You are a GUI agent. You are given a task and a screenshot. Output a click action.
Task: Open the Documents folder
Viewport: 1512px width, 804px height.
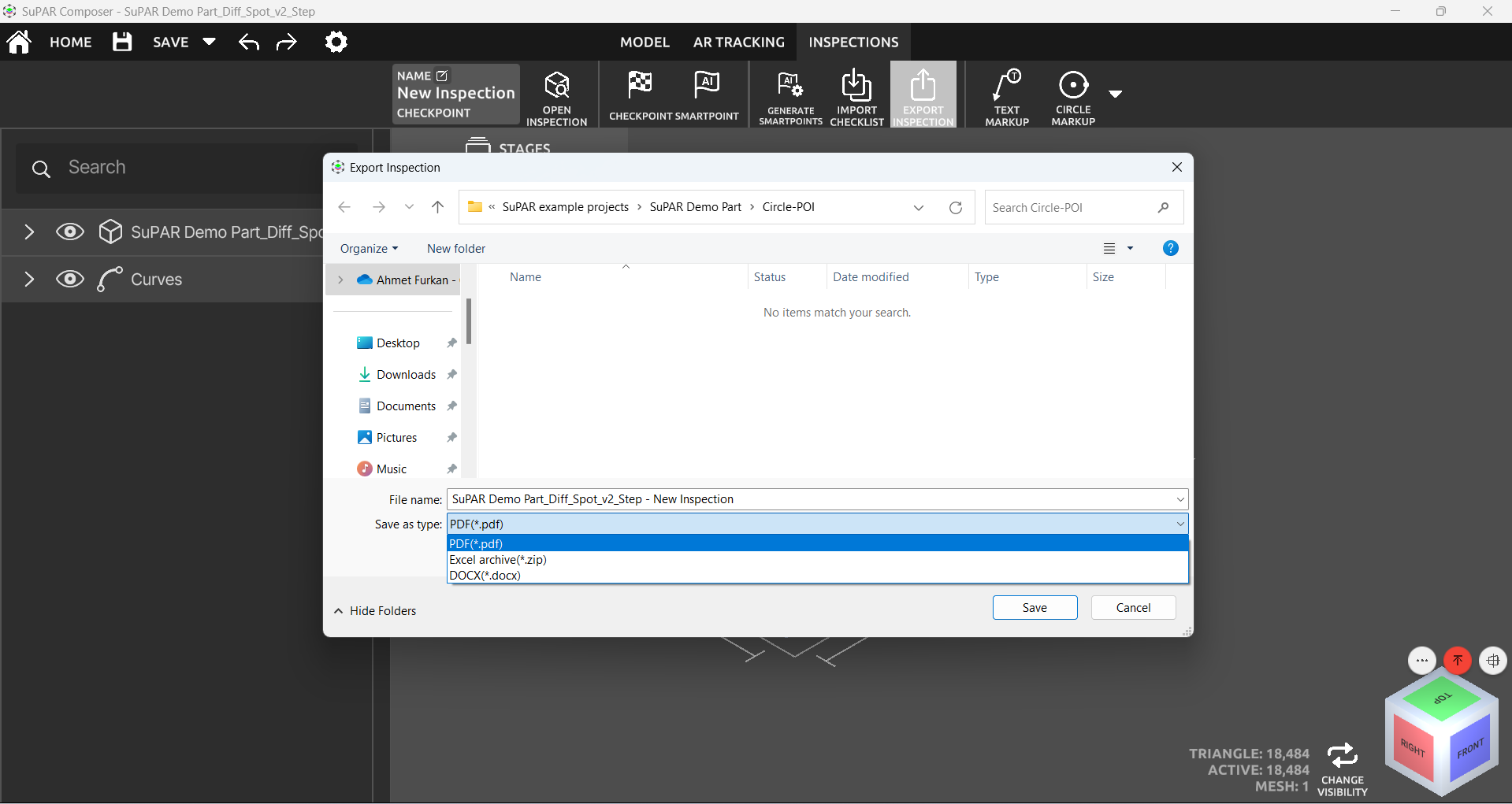click(406, 406)
